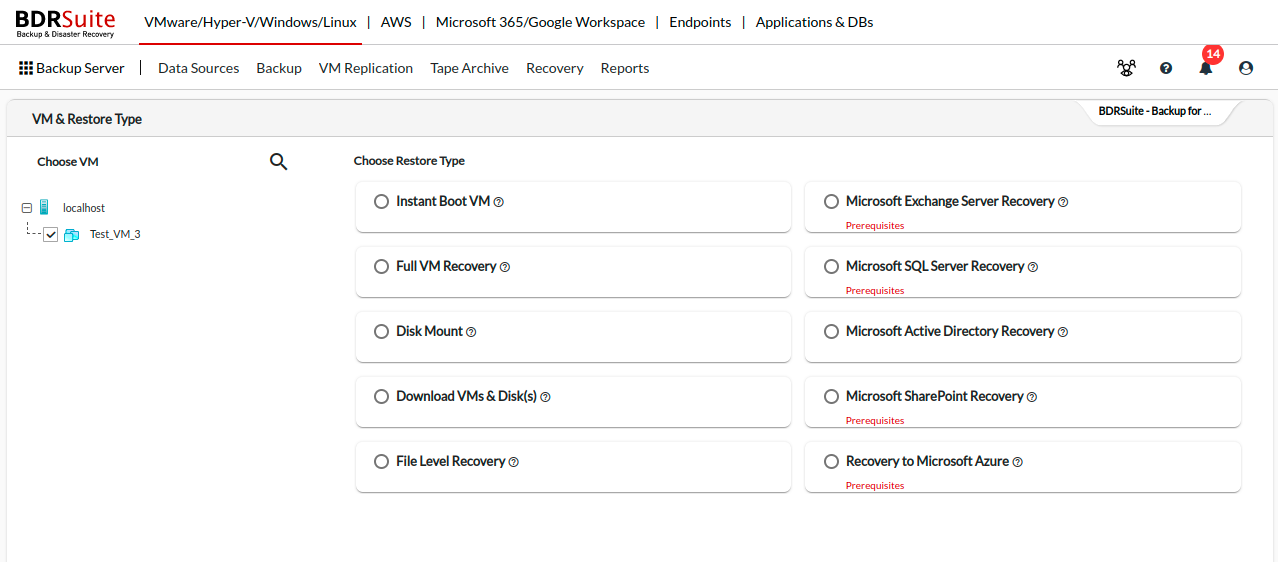Open Prerequisites link under Exchange Server Recovery

pos(875,226)
